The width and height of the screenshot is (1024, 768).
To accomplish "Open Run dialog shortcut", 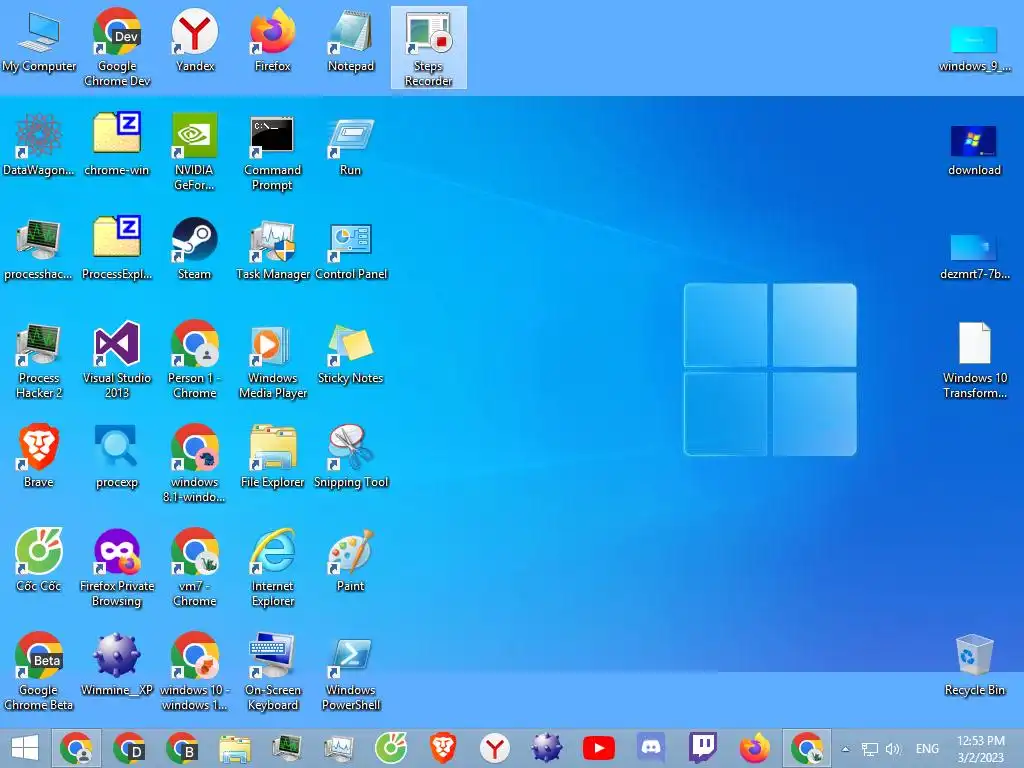I will tap(351, 145).
